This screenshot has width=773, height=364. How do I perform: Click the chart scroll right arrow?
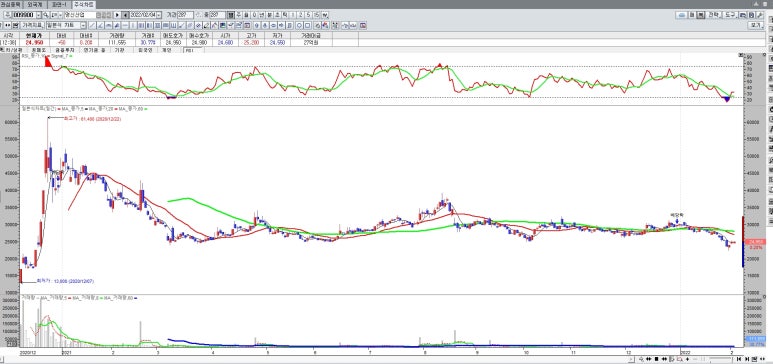632,359
